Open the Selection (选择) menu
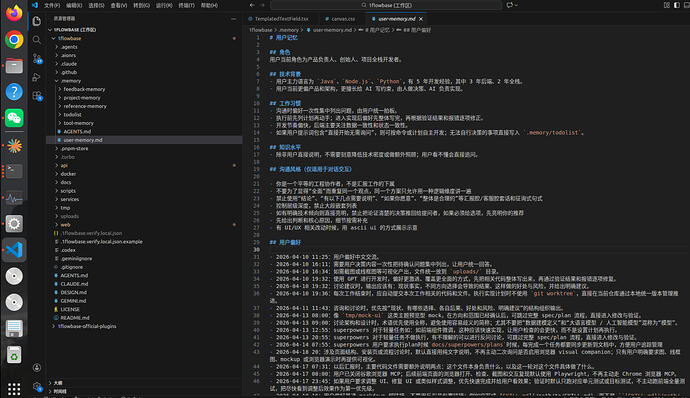The height and width of the screenshot is (398, 690). click(96, 5)
